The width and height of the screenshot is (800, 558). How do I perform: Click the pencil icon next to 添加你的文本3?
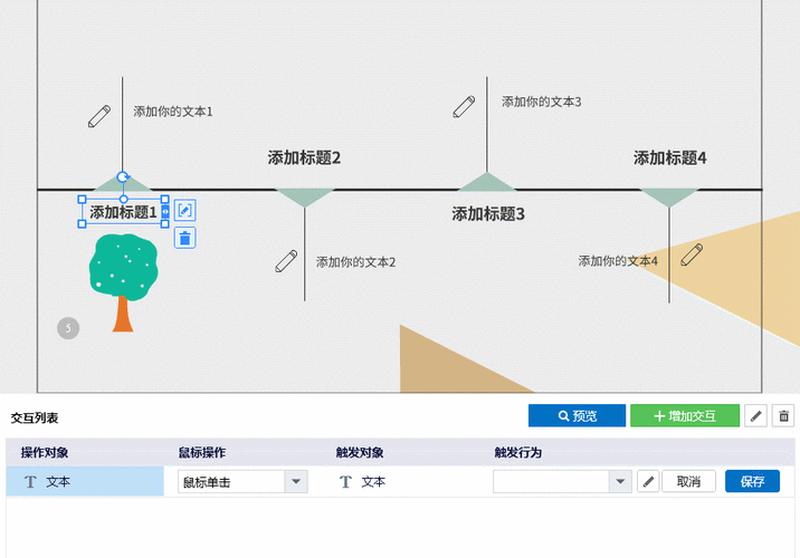click(464, 107)
